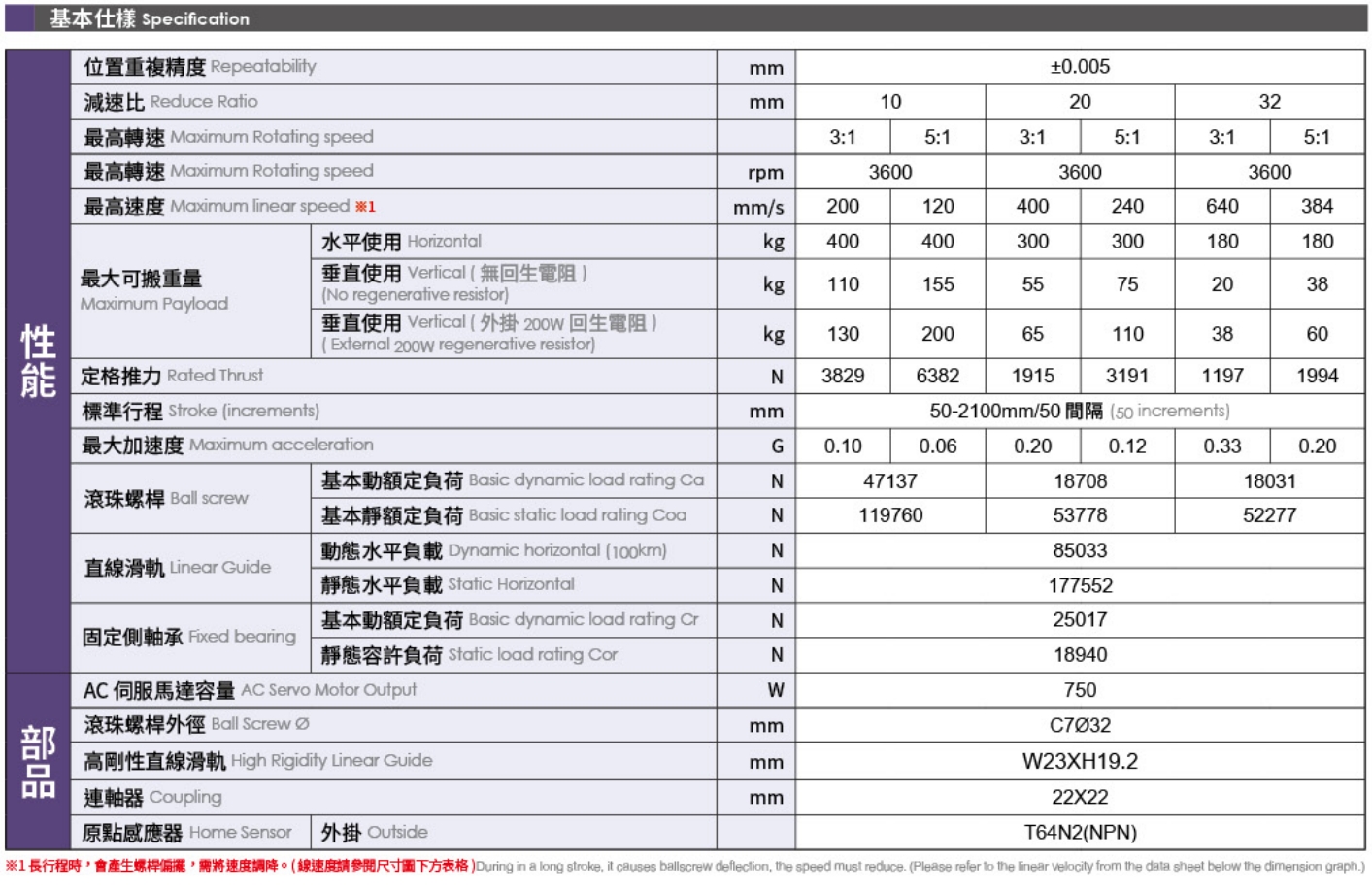
Task: Click the Vertical payload 155 cell
Action: click(938, 283)
